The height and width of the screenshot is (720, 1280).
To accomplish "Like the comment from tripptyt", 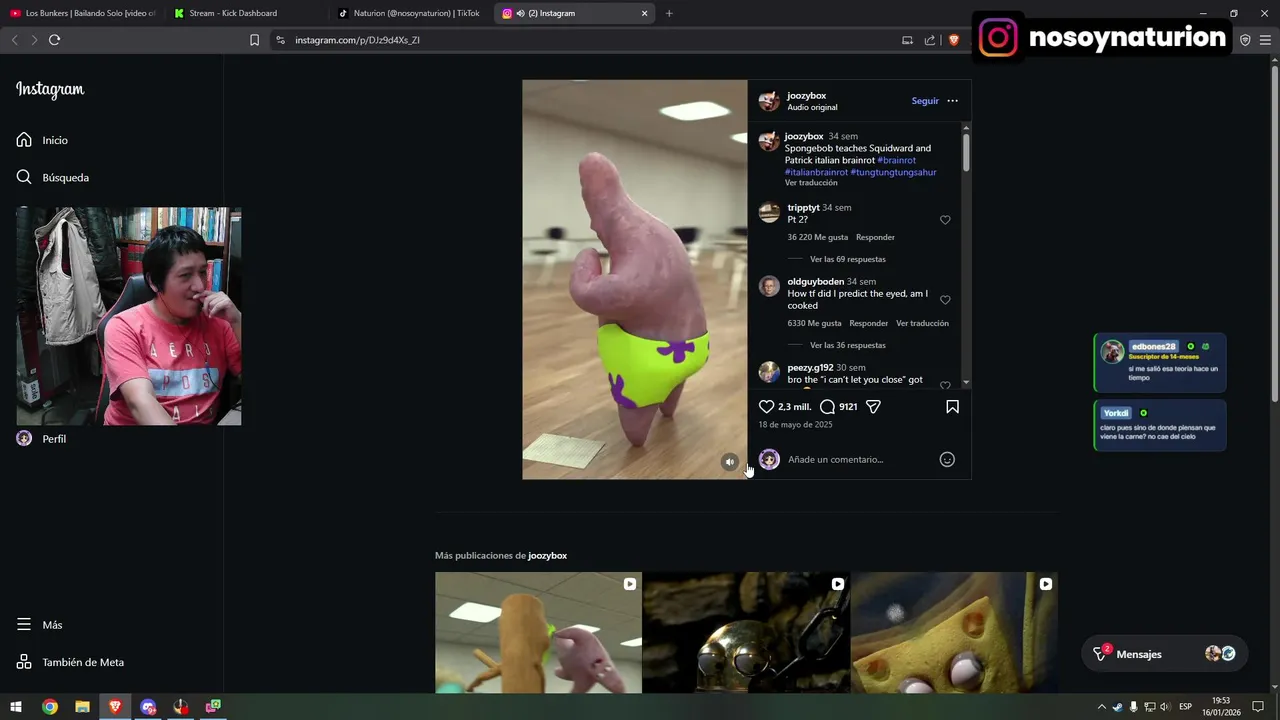I will click(x=945, y=220).
